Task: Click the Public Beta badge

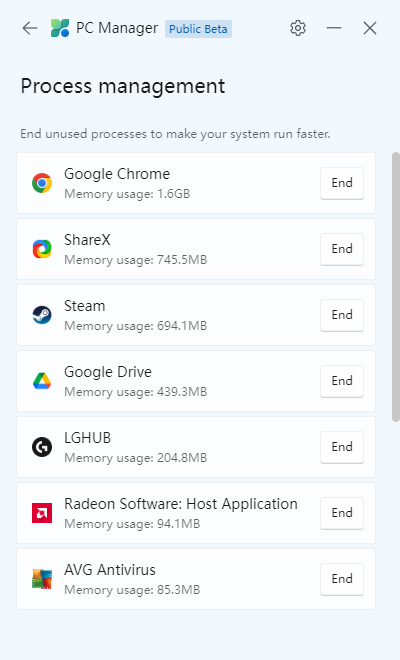Action: pos(198,29)
